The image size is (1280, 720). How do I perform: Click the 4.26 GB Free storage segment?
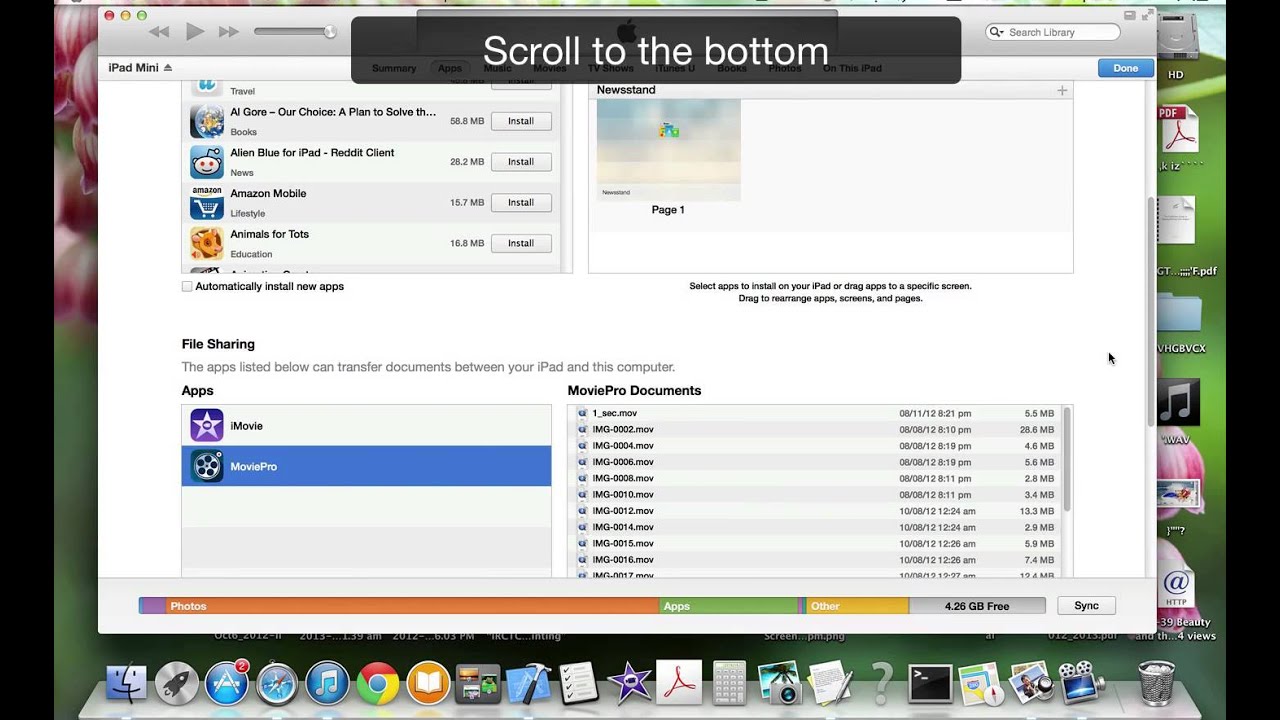click(977, 606)
